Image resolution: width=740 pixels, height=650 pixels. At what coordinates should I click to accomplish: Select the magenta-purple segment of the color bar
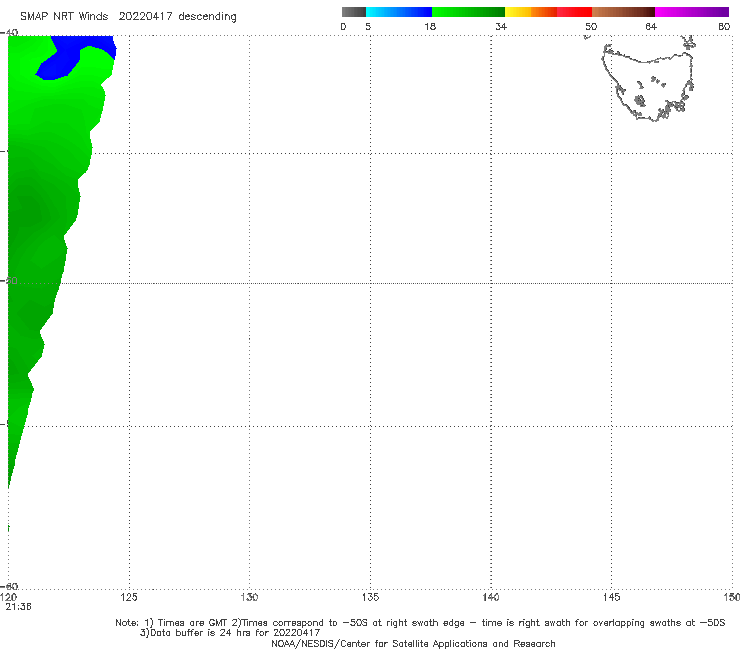point(692,12)
